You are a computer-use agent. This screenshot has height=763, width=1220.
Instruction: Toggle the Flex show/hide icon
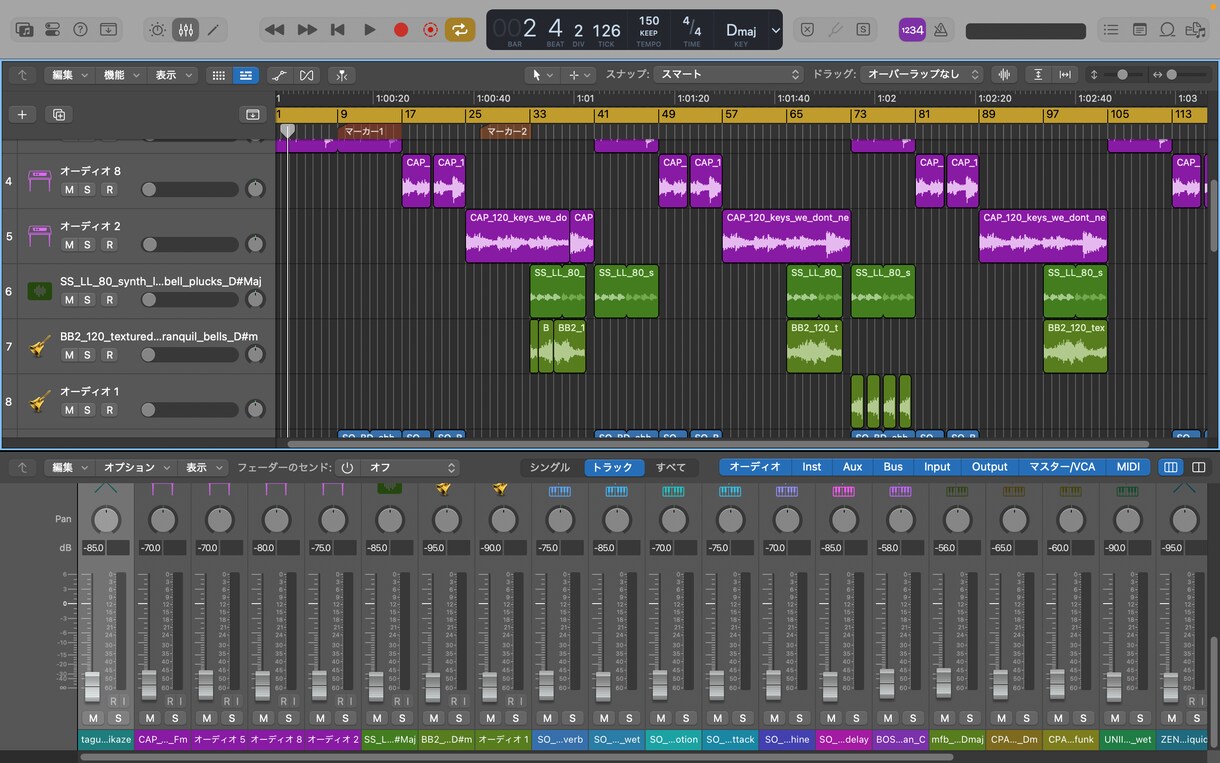306,75
